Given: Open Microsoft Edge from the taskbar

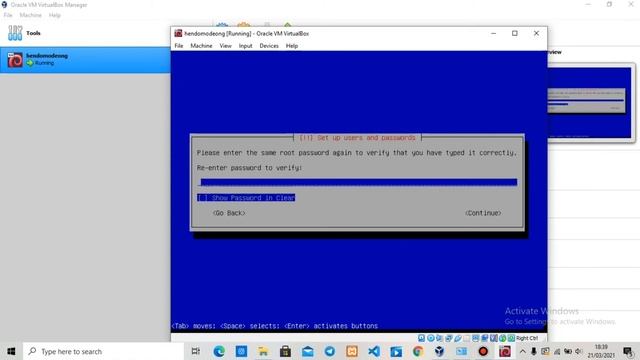Looking at the screenshot, I should [x=219, y=351].
